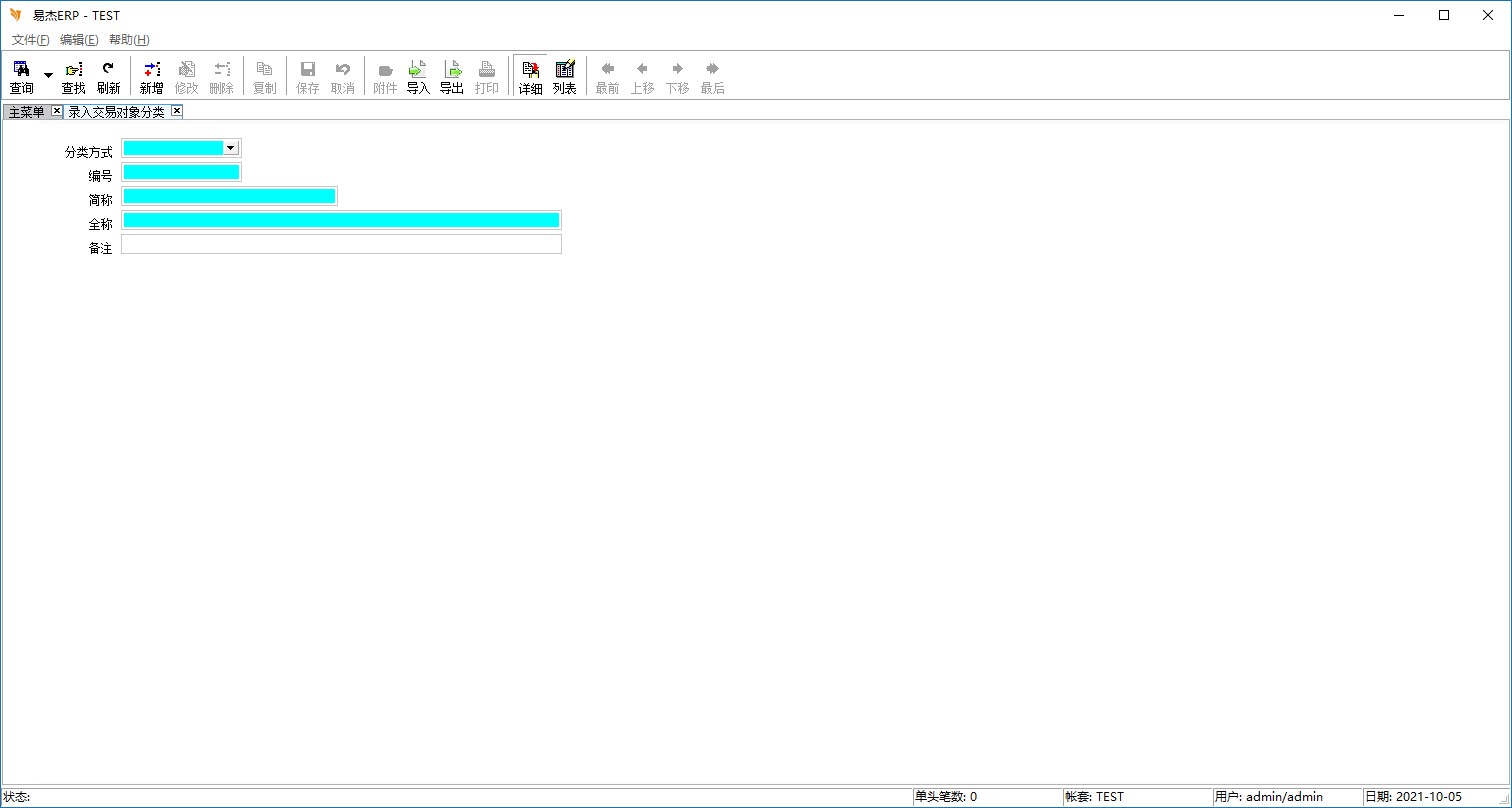The height and width of the screenshot is (808, 1512).
Task: Click the 查找 (Find) toolbar icon
Action: click(x=74, y=76)
